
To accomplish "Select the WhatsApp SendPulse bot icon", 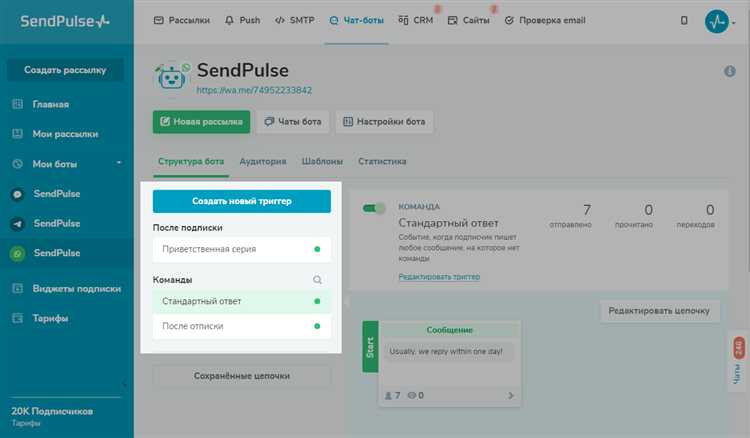I will pos(17,253).
